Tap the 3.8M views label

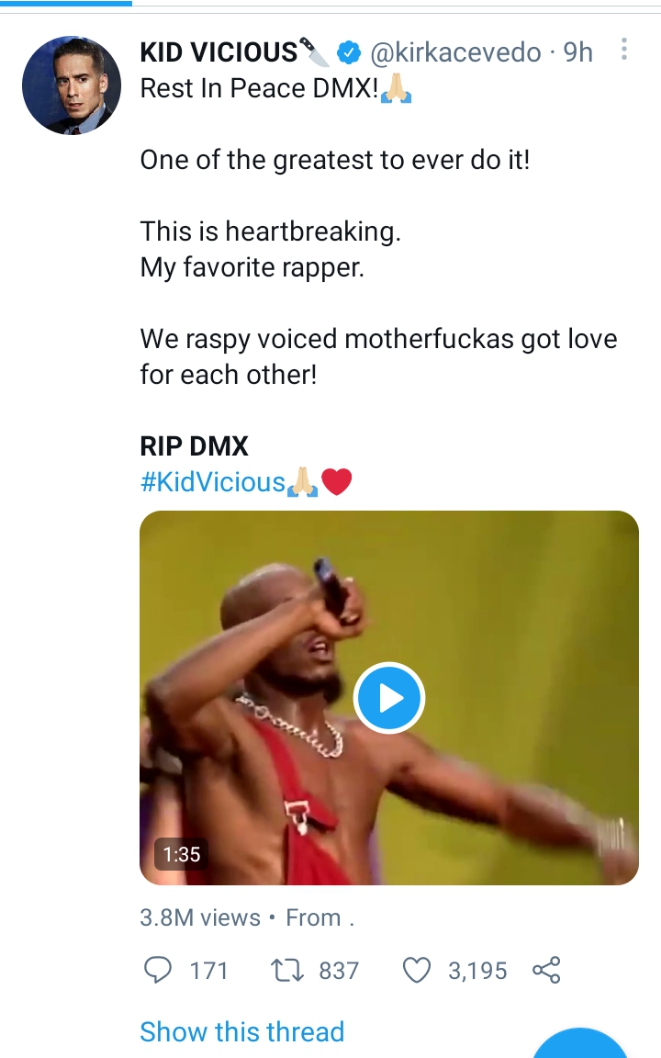pos(200,918)
